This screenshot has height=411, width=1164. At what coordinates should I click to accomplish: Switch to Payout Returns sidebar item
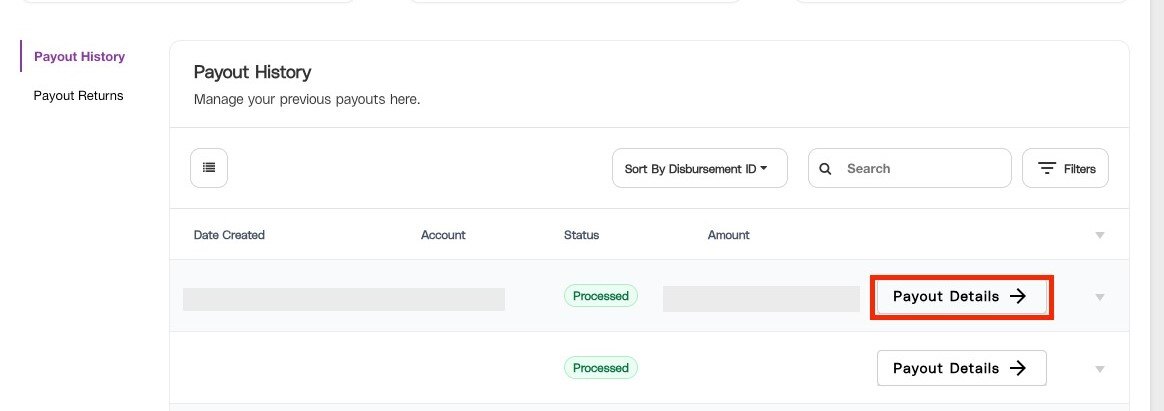coord(79,96)
